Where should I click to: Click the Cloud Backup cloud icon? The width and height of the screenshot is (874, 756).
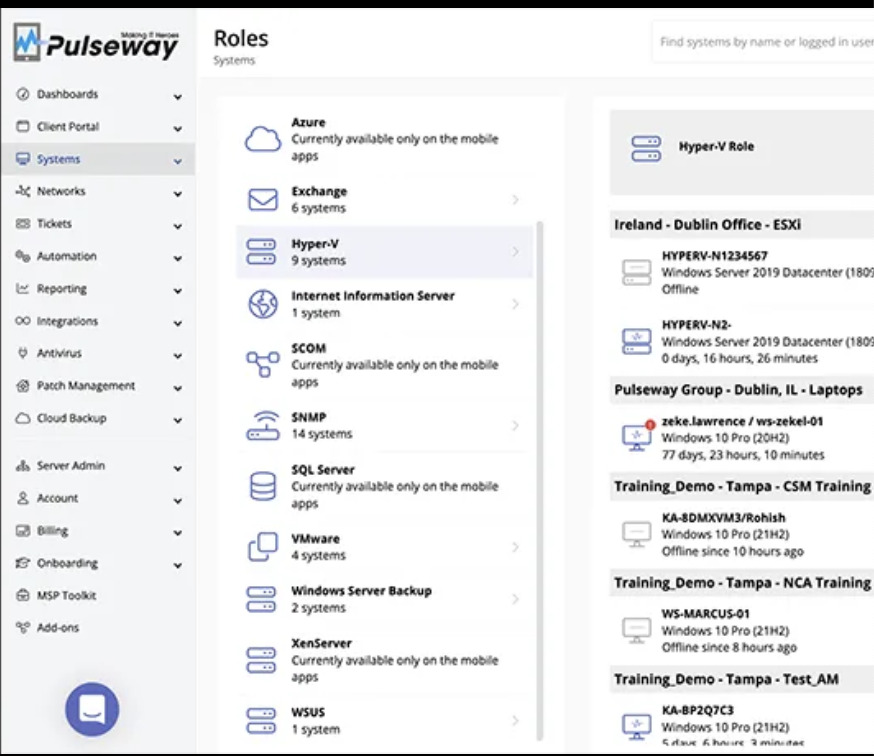click(22, 418)
